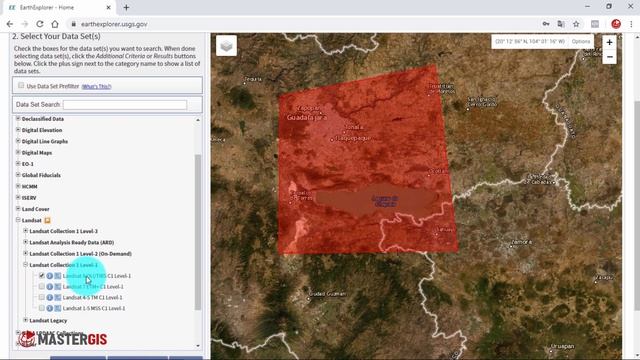Click the Data Set Search input field
Screen dimensions: 640x360
(x=125, y=104)
